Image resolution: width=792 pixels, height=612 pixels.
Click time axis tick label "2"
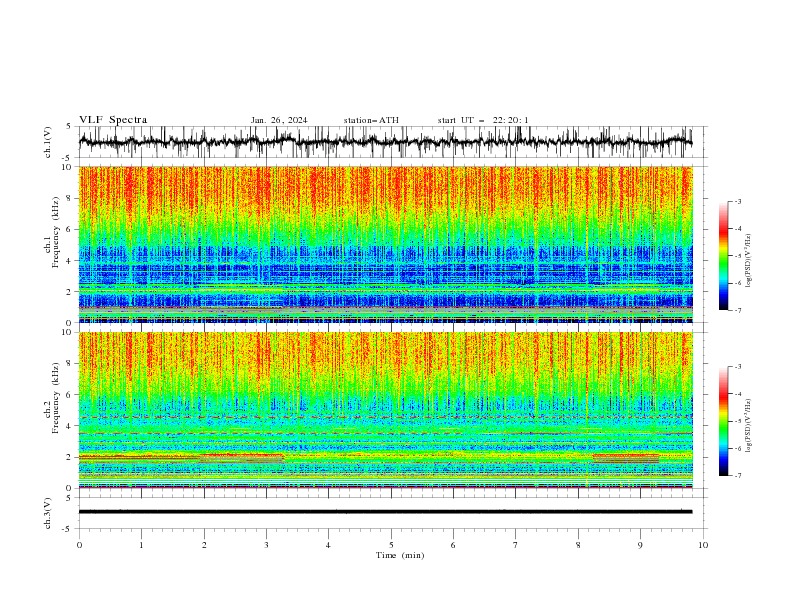point(204,545)
